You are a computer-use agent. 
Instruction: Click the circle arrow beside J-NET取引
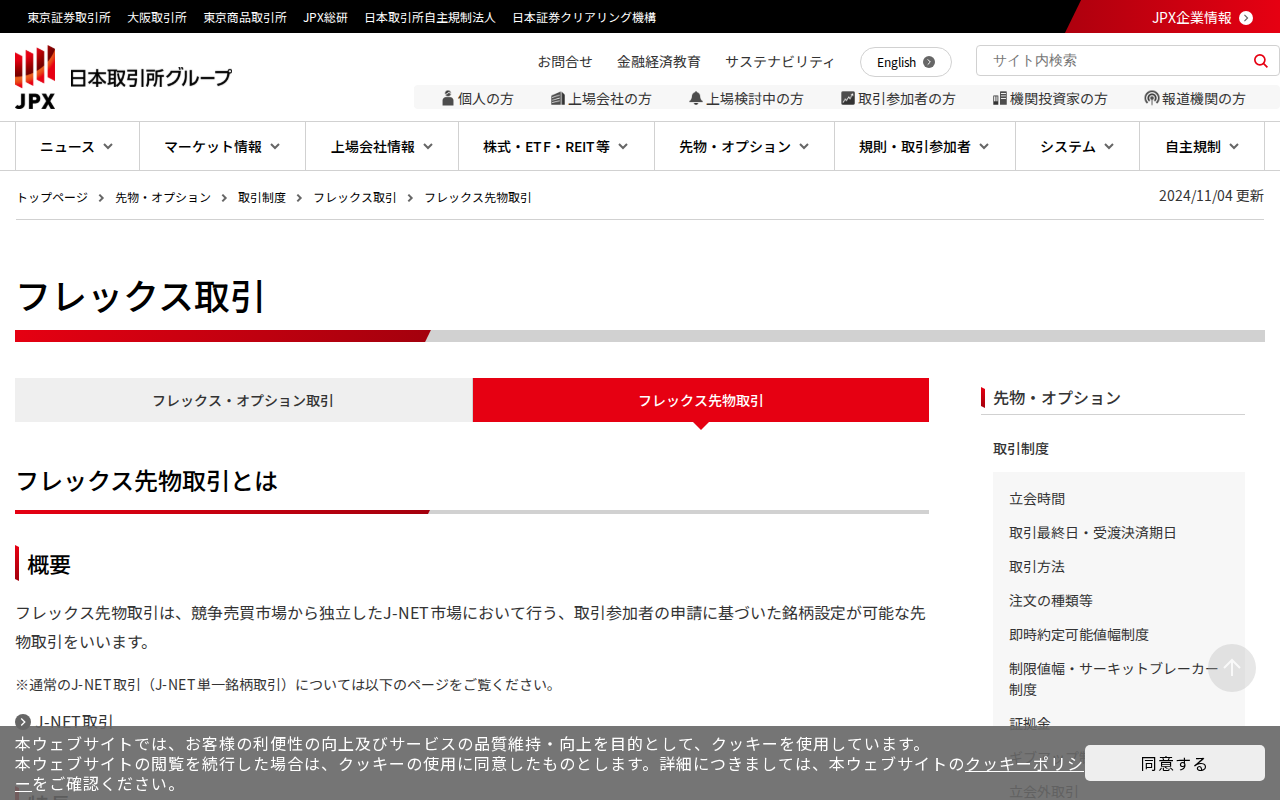[x=23, y=721]
